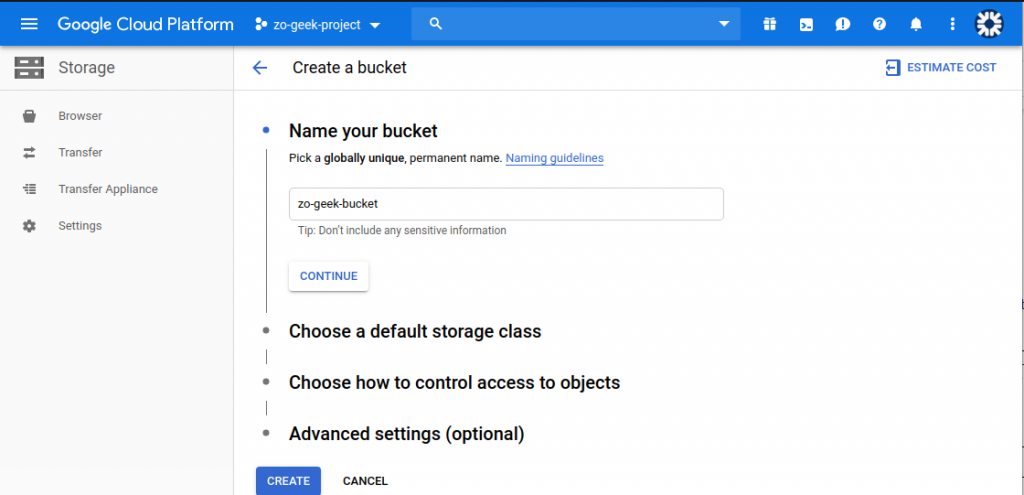
Task: Click the bucket name input field
Action: pos(506,204)
